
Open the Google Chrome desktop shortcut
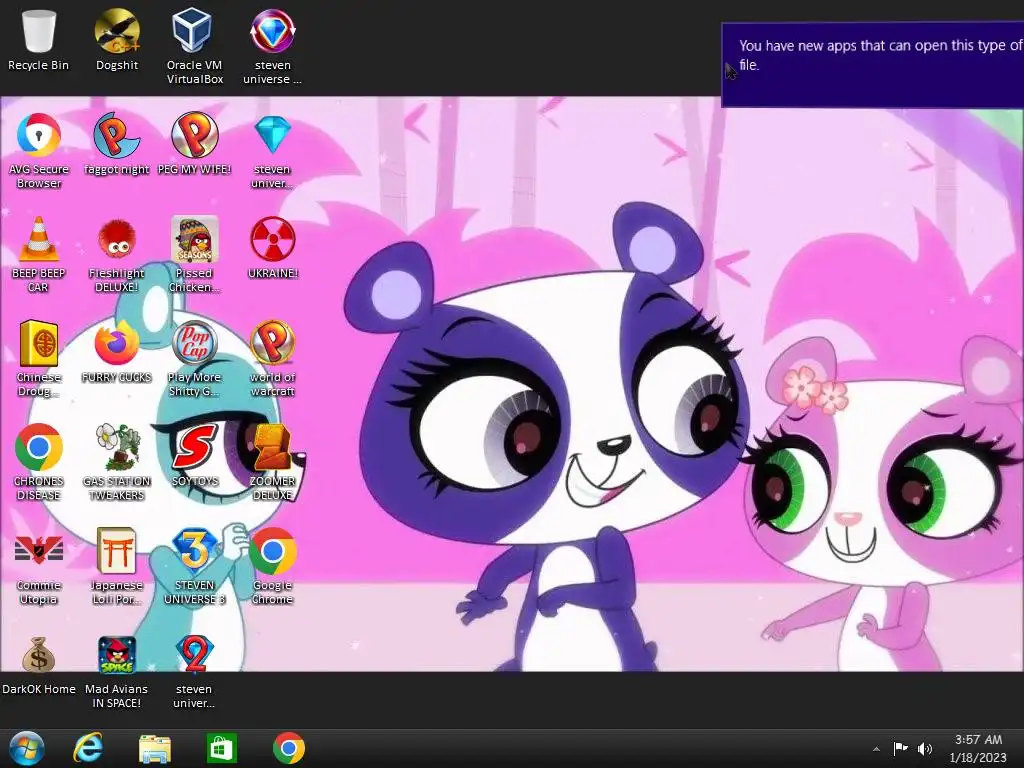[x=273, y=566]
